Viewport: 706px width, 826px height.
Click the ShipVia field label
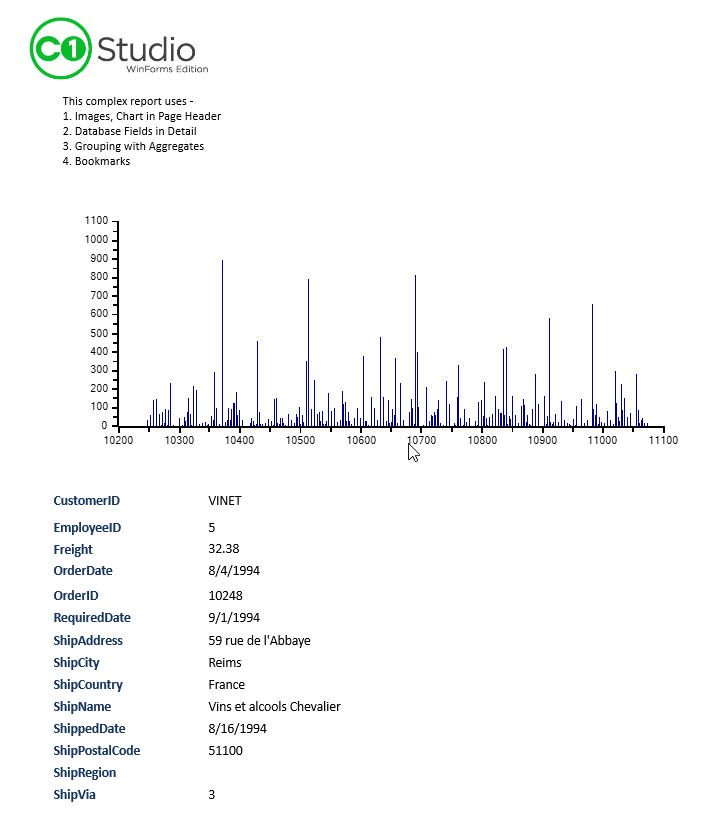[74, 795]
